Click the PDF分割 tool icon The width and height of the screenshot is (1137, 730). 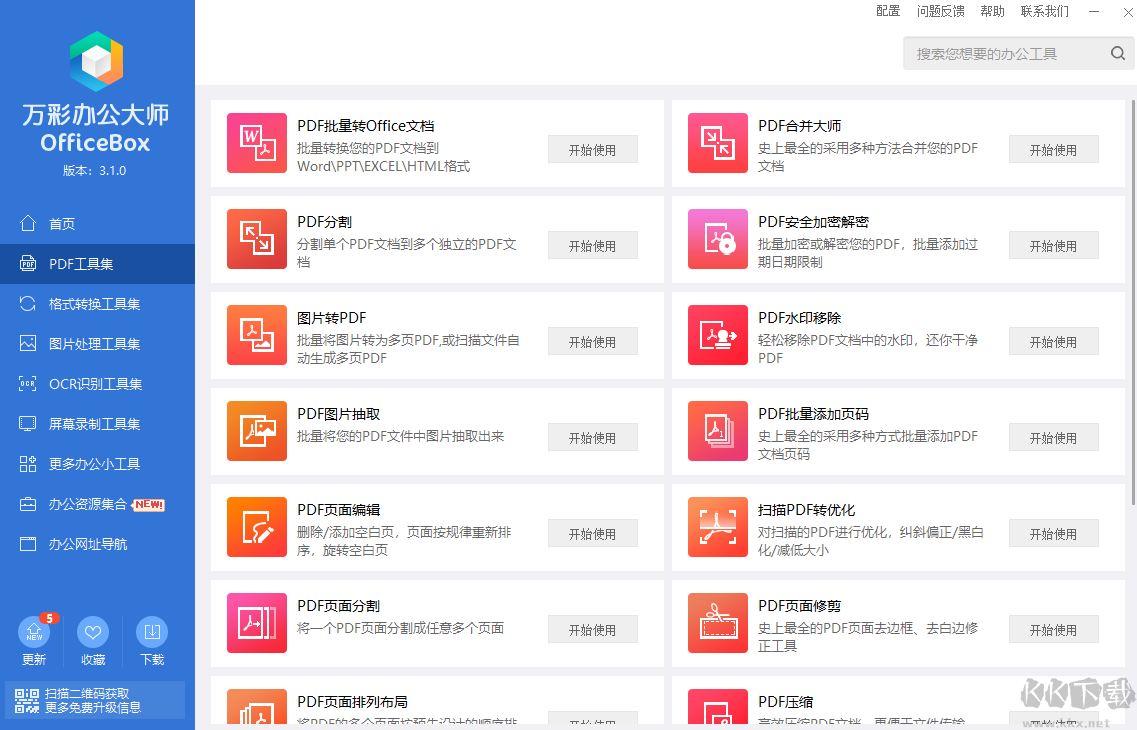click(257, 239)
